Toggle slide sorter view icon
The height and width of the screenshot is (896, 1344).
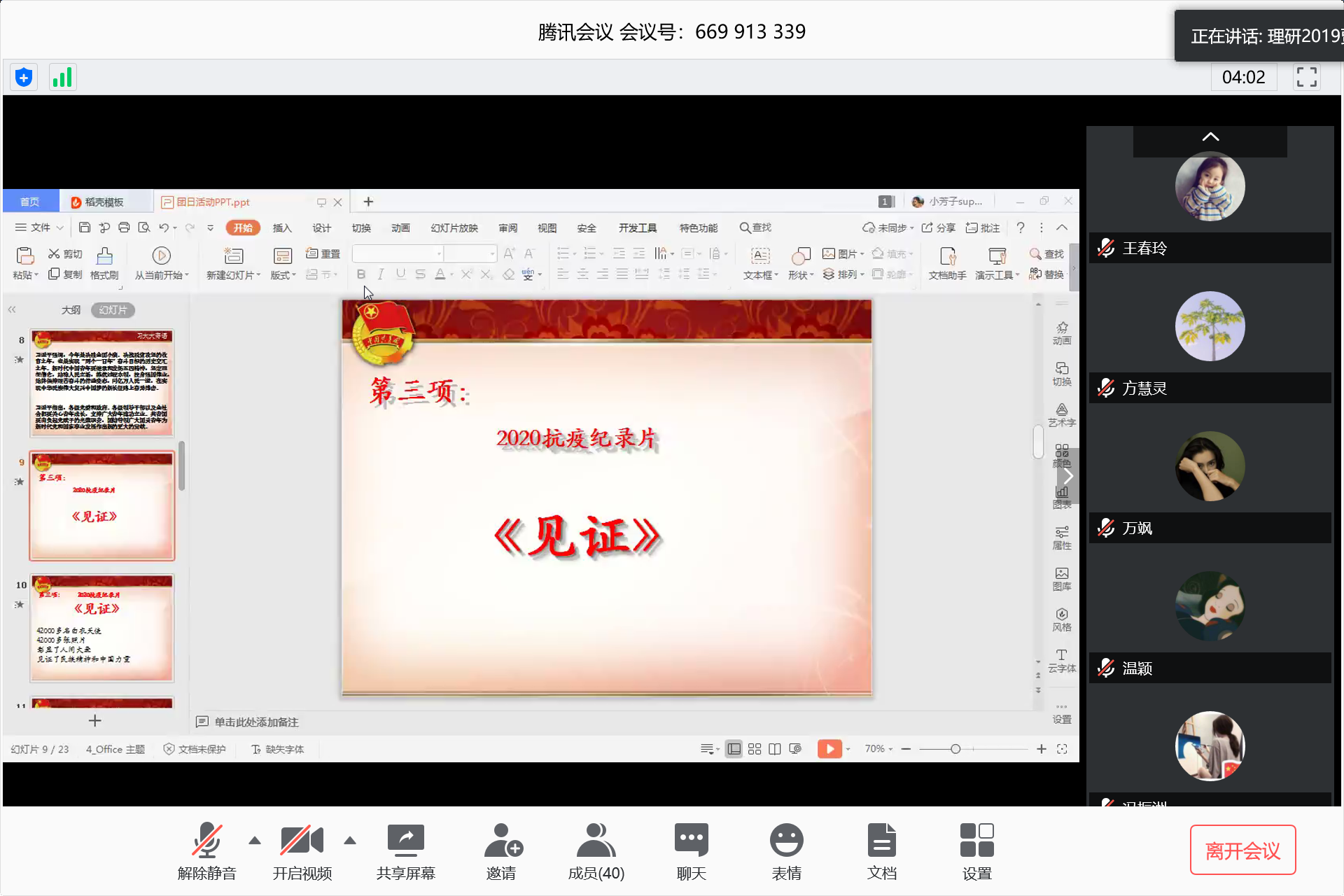pos(755,749)
